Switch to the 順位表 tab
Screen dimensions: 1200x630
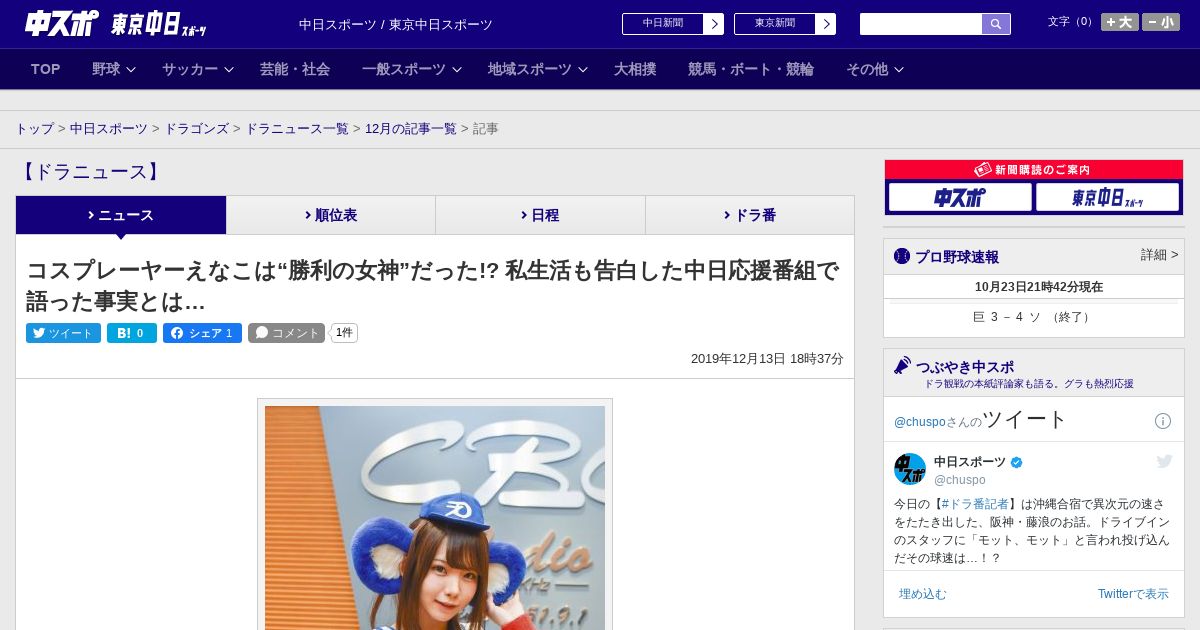point(331,215)
